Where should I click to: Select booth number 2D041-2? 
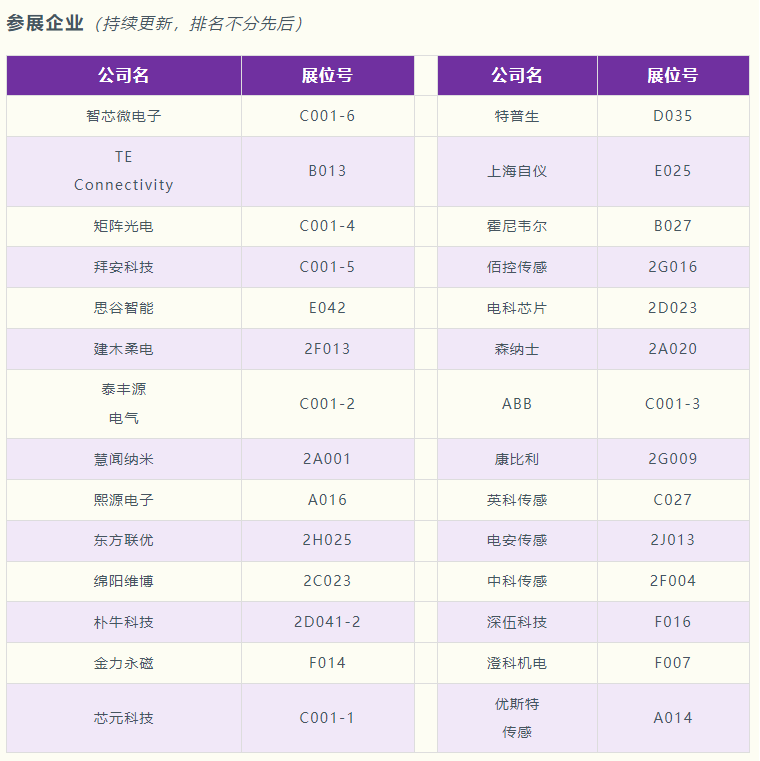[328, 622]
